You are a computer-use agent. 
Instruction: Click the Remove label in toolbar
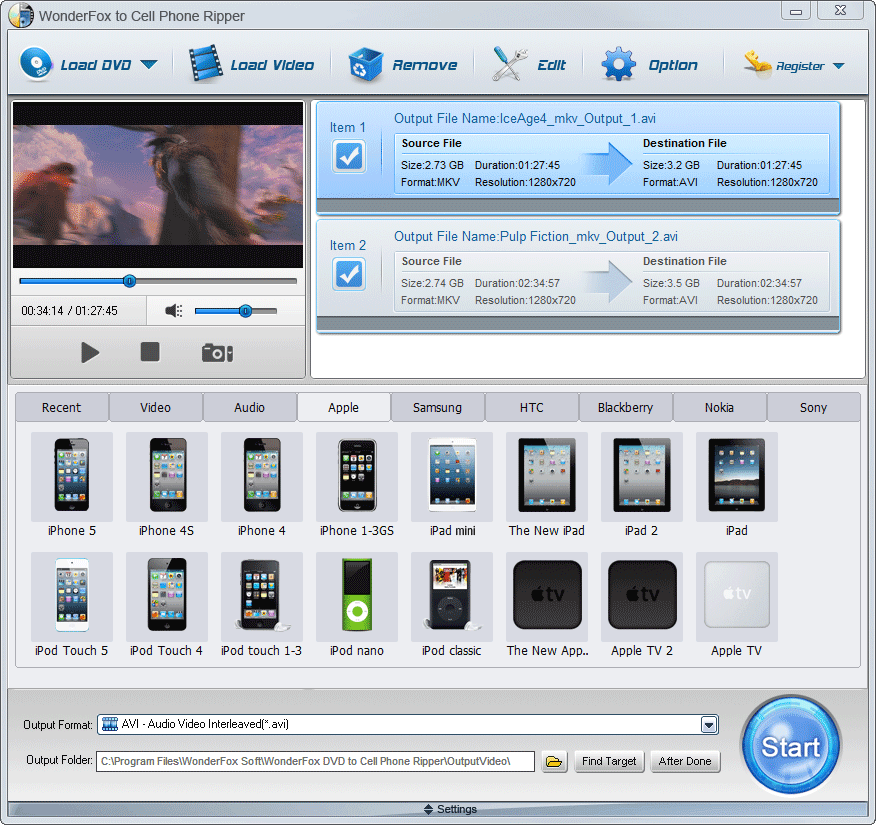[x=425, y=65]
